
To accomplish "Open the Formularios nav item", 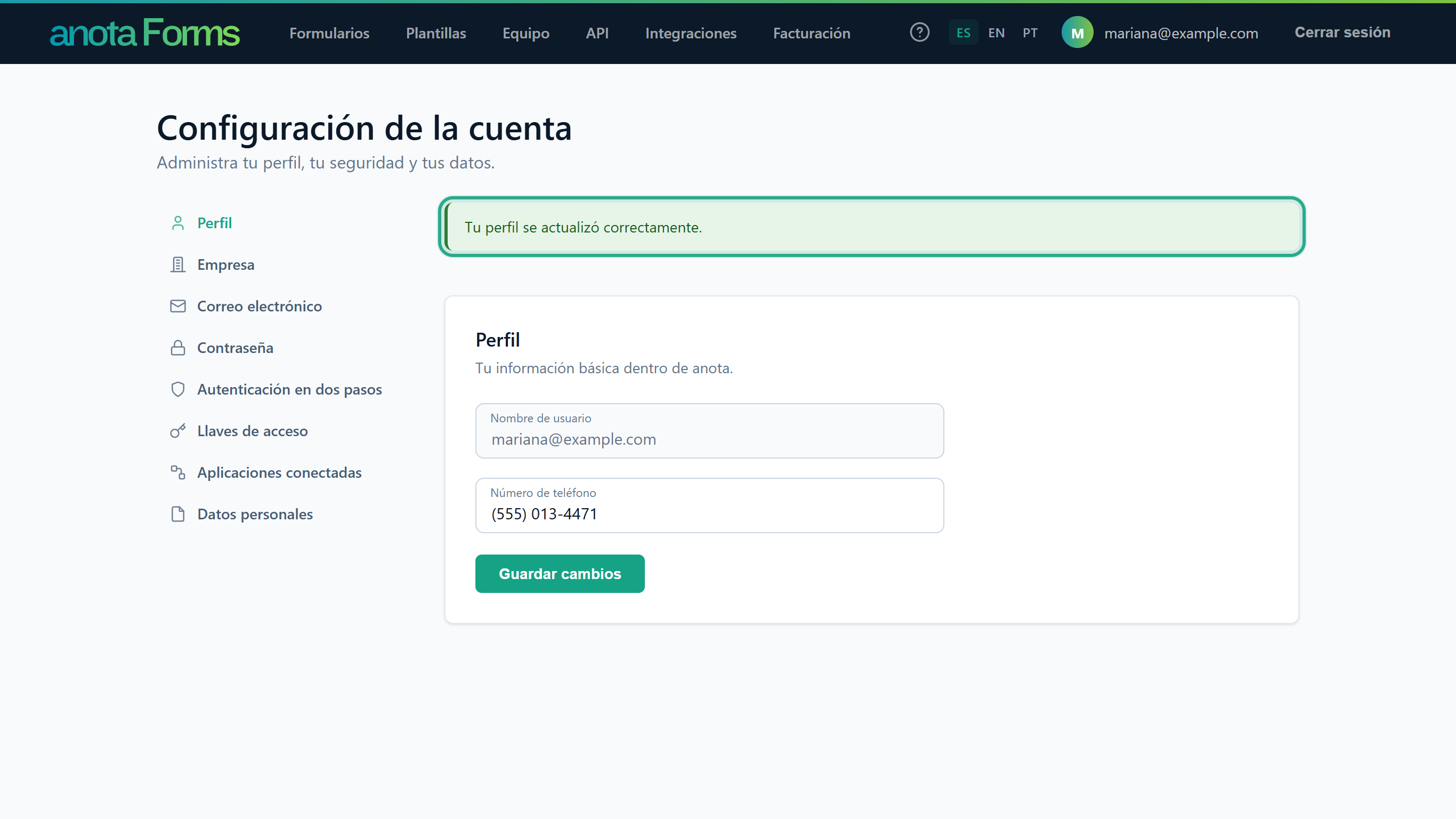I will pyautogui.click(x=329, y=34).
